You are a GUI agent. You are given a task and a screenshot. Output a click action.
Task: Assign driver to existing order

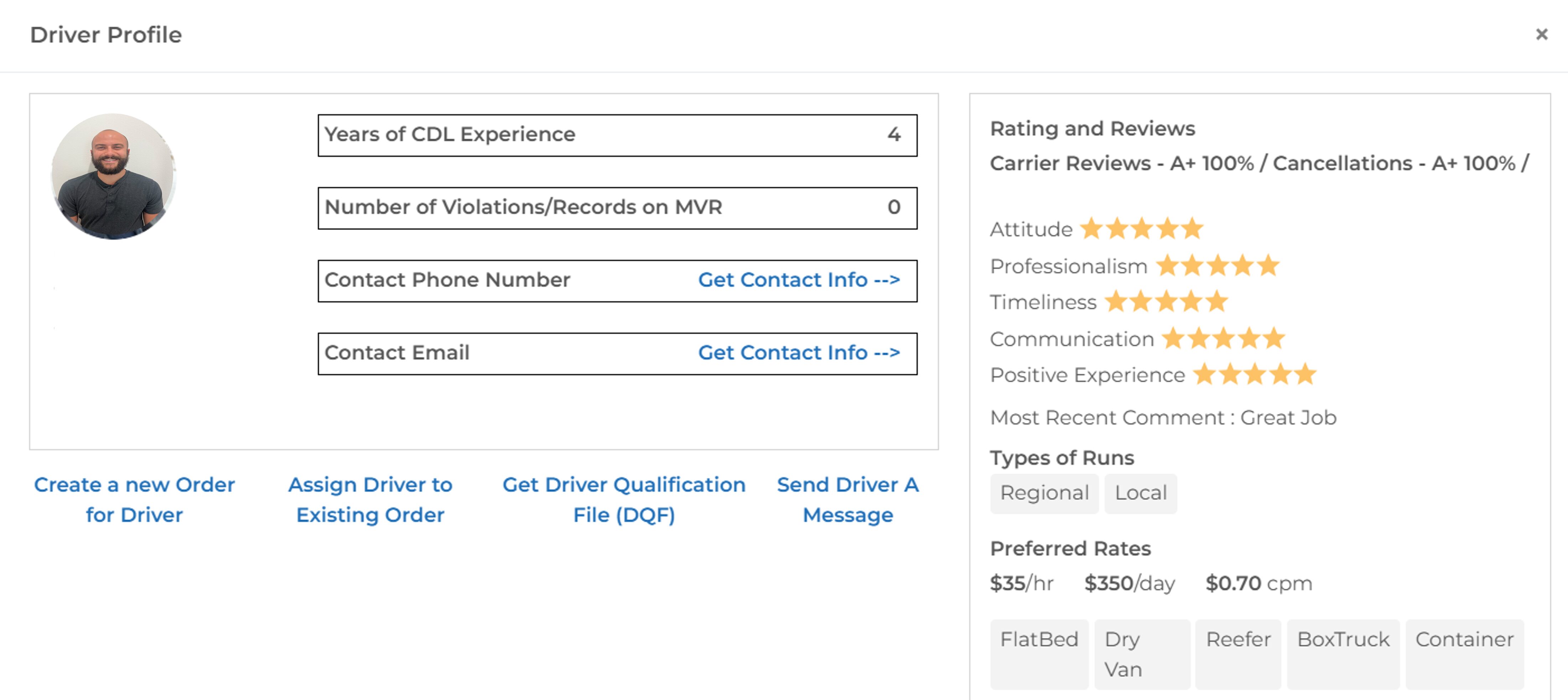pos(370,500)
